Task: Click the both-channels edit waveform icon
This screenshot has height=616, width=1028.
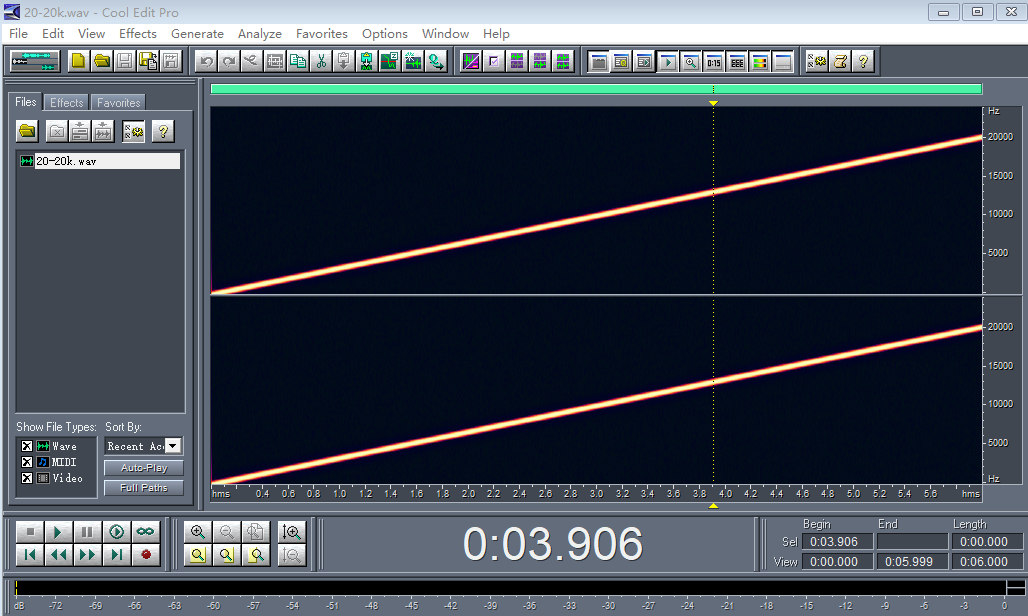Action: tap(563, 62)
